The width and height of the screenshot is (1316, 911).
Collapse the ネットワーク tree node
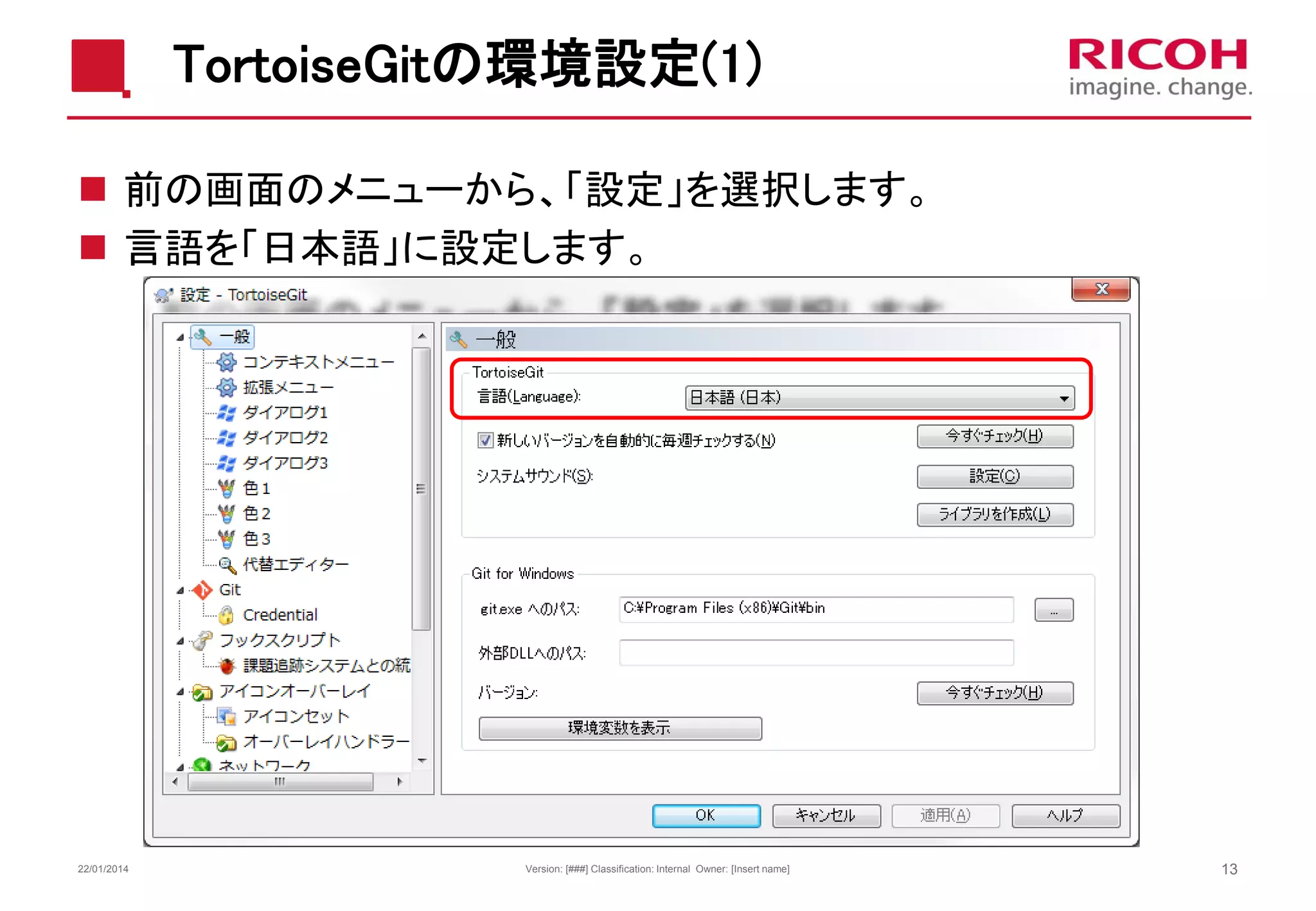180,766
